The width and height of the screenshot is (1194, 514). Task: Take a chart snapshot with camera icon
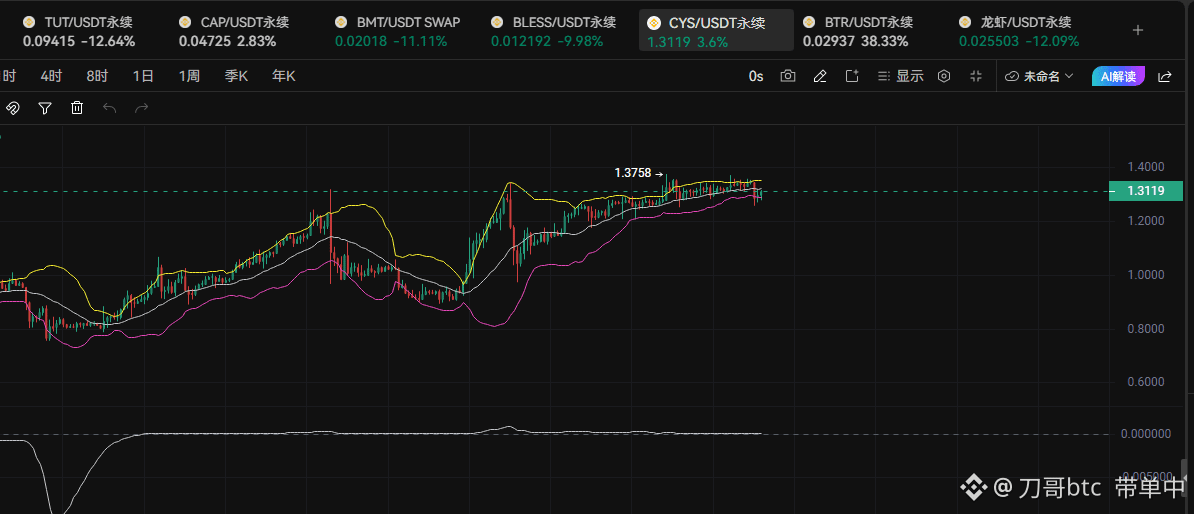click(788, 76)
